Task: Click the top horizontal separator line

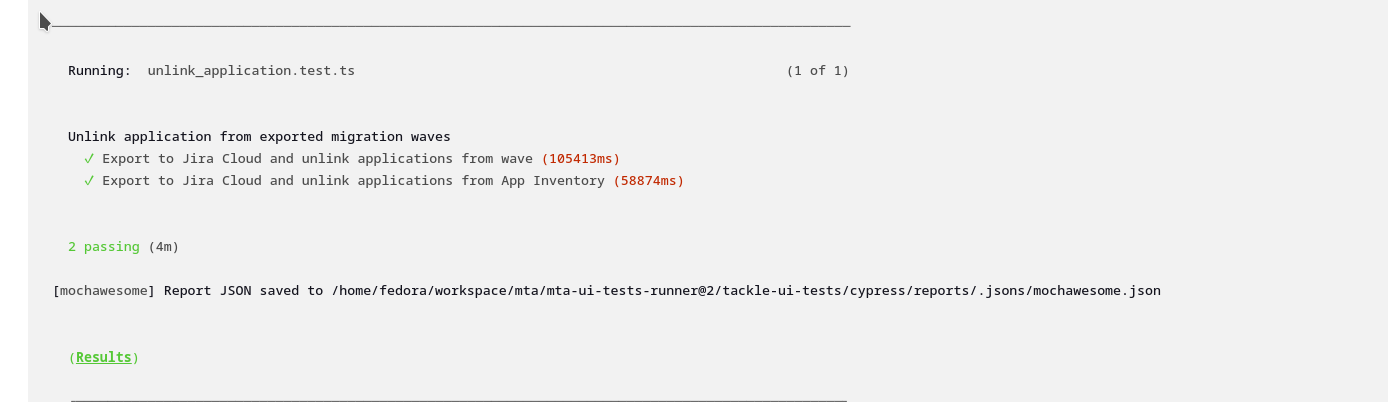Action: click(450, 26)
